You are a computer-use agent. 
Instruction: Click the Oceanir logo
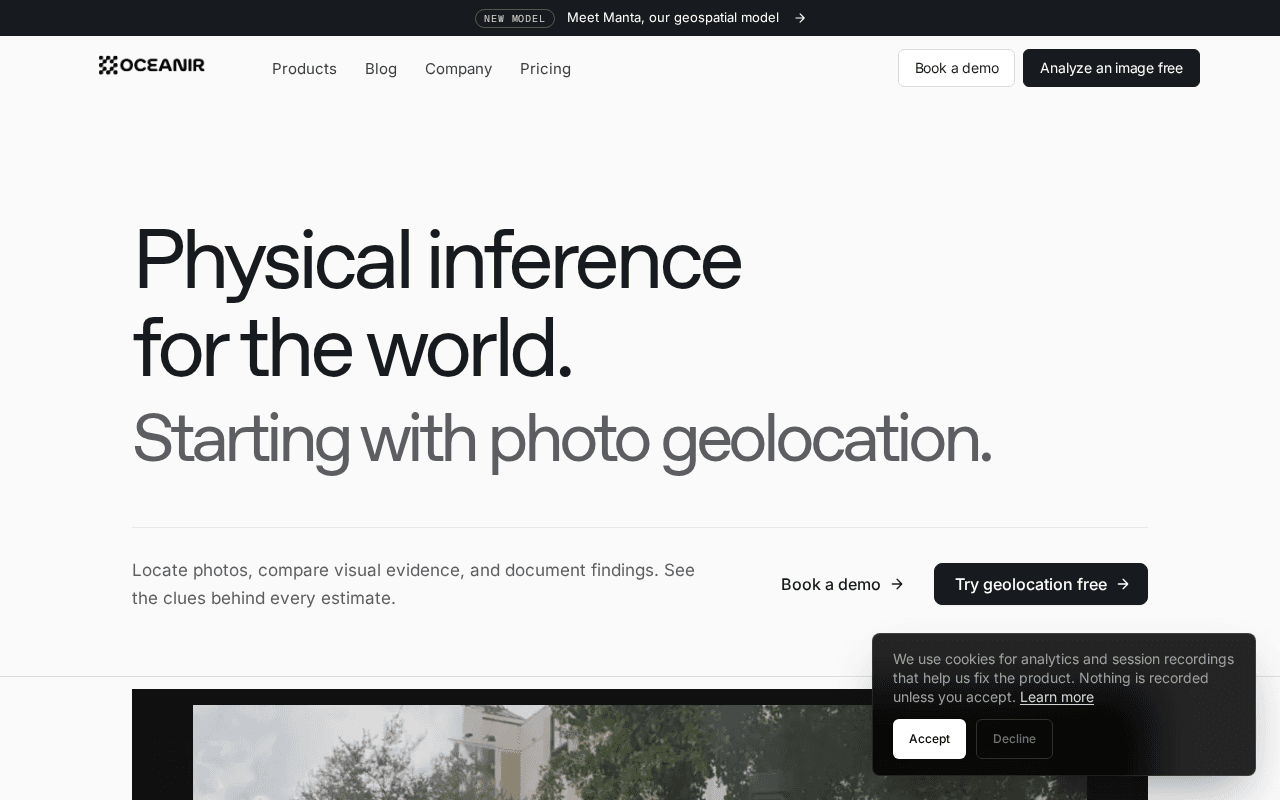point(151,66)
